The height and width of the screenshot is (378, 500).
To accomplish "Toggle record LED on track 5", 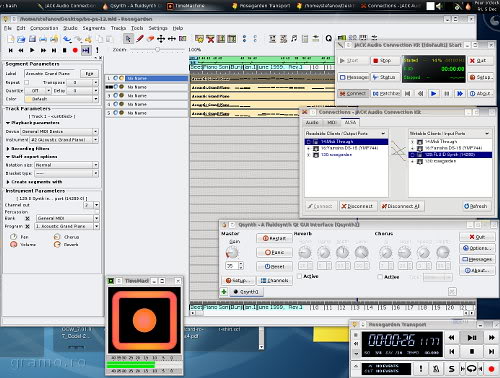I will coord(121,113).
